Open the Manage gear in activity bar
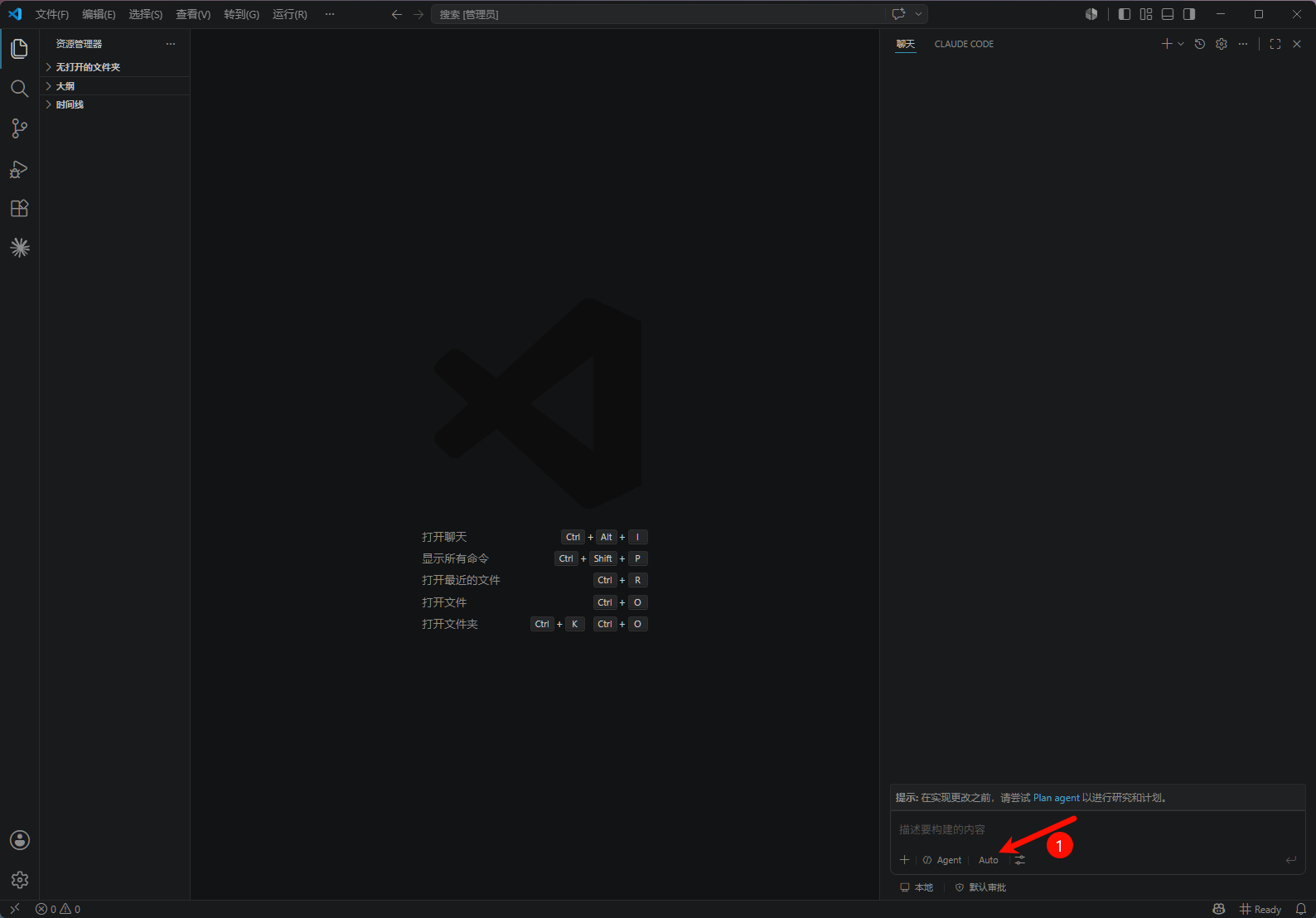 coord(20,880)
